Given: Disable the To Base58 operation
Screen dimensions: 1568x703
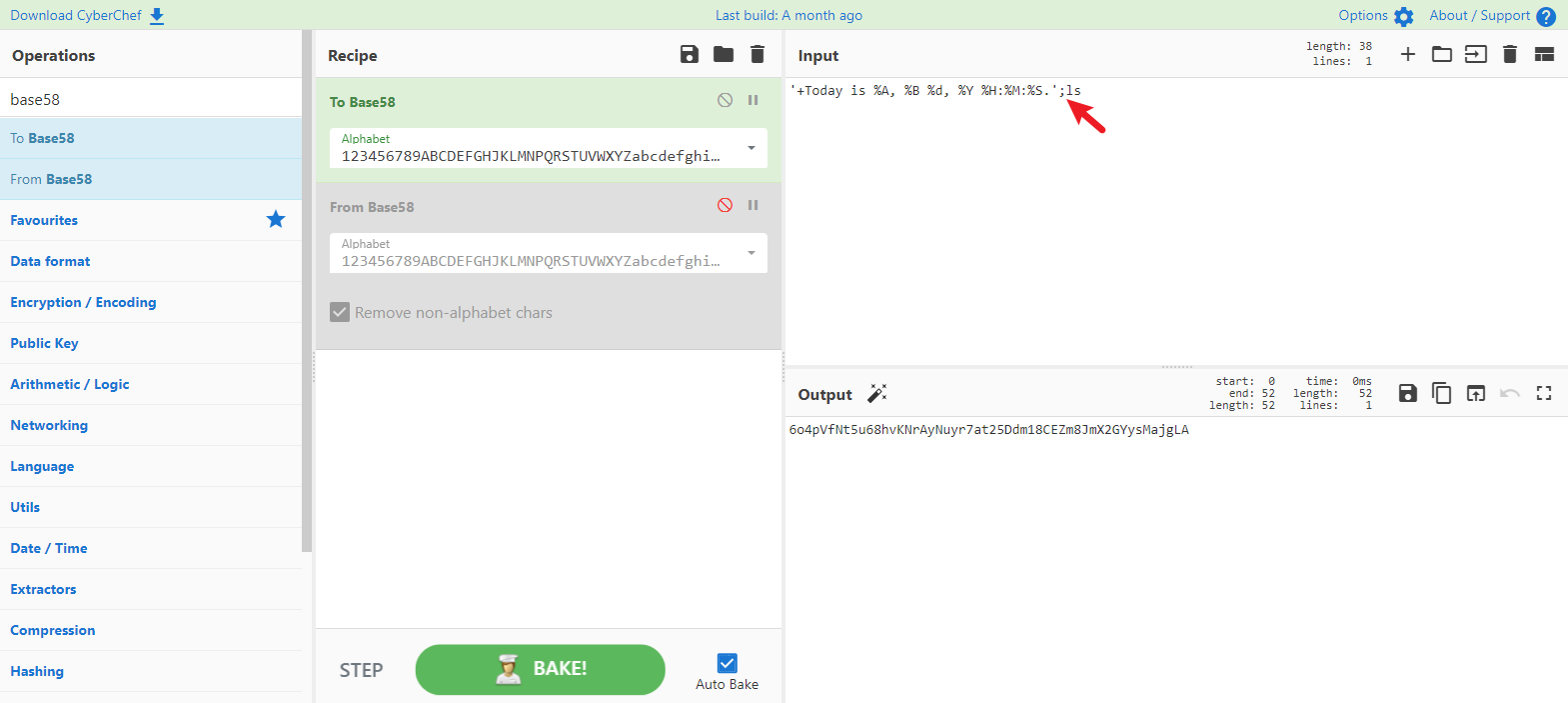Looking at the screenshot, I should coord(726,100).
